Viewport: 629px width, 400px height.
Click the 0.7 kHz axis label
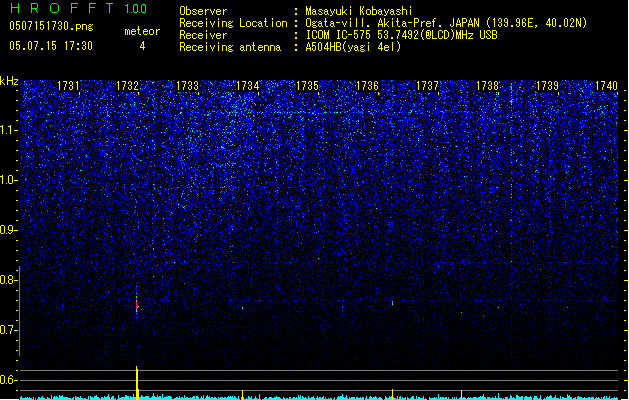9,330
